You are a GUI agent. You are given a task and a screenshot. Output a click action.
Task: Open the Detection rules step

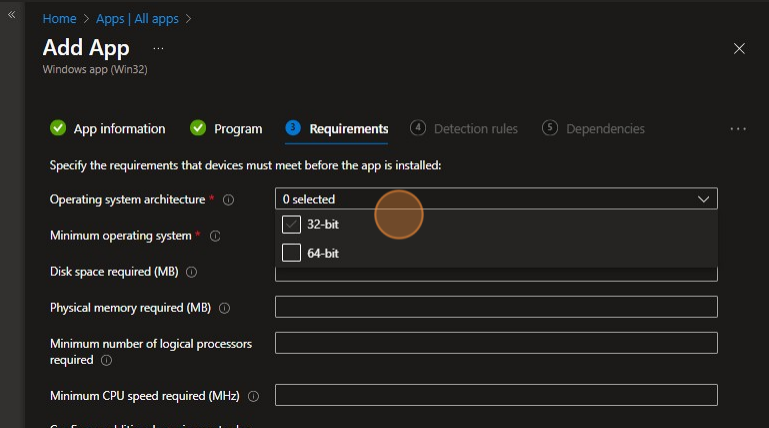(465, 129)
